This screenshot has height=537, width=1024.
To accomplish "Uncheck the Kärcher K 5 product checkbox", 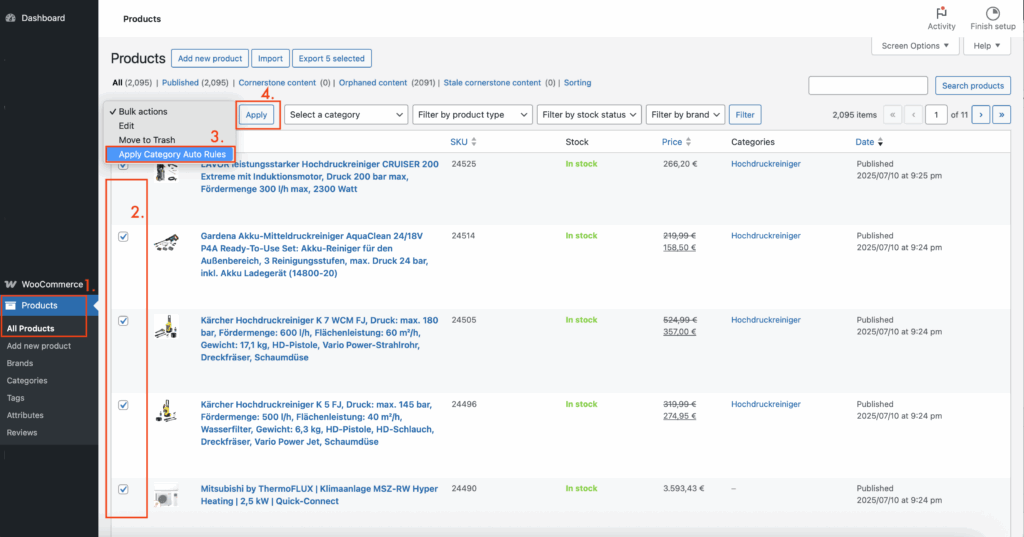I will pos(123,405).
